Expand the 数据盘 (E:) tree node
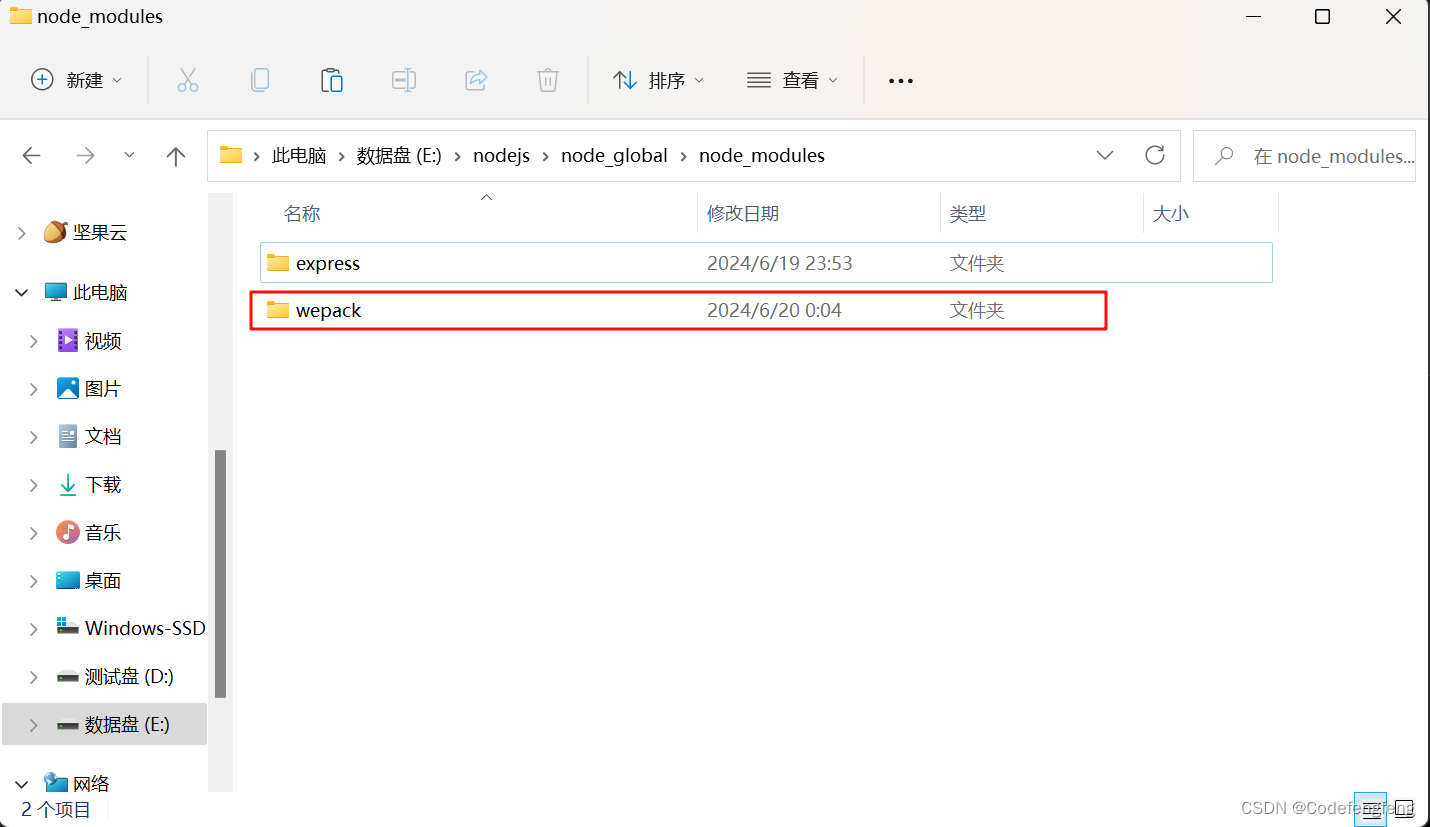 tap(34, 725)
